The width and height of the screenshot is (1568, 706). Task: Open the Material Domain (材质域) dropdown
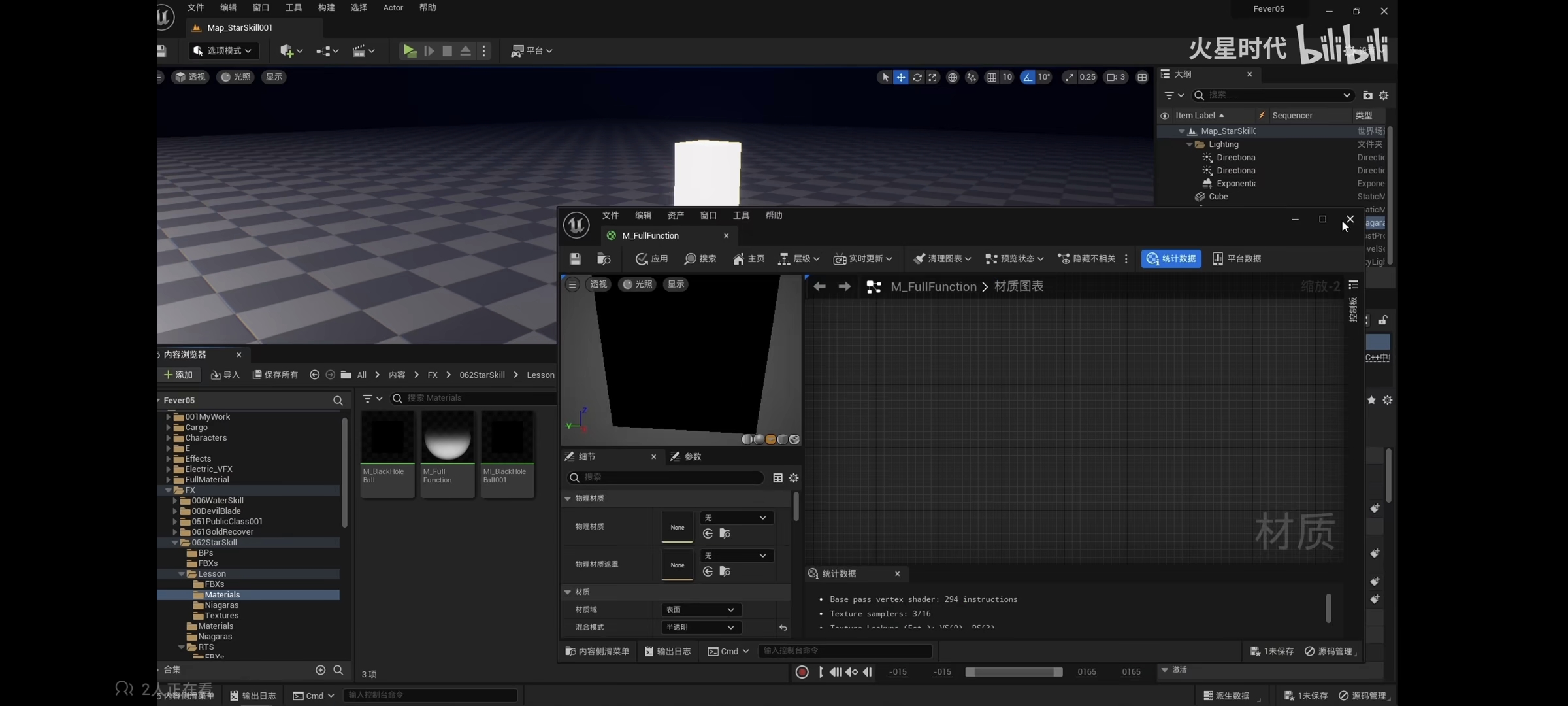pos(700,610)
